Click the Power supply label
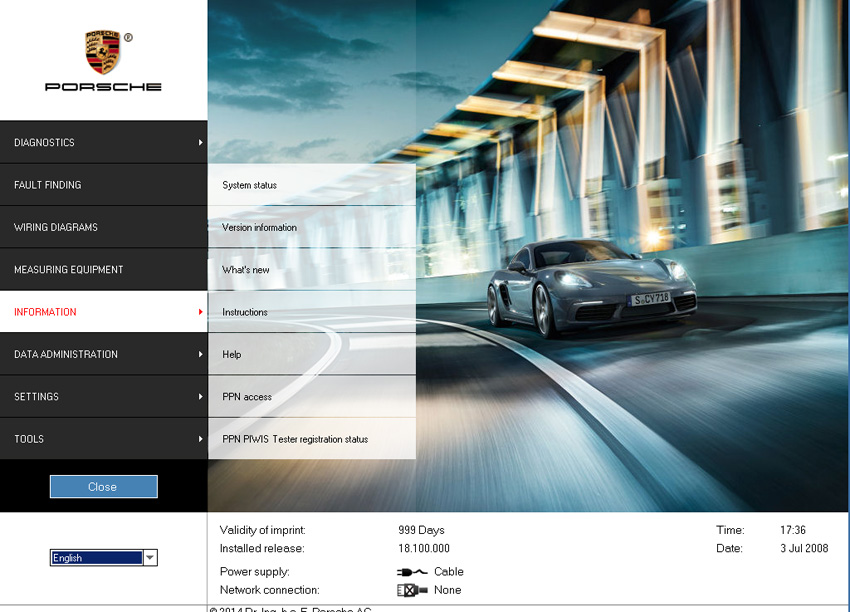The image size is (850, 612). (254, 572)
